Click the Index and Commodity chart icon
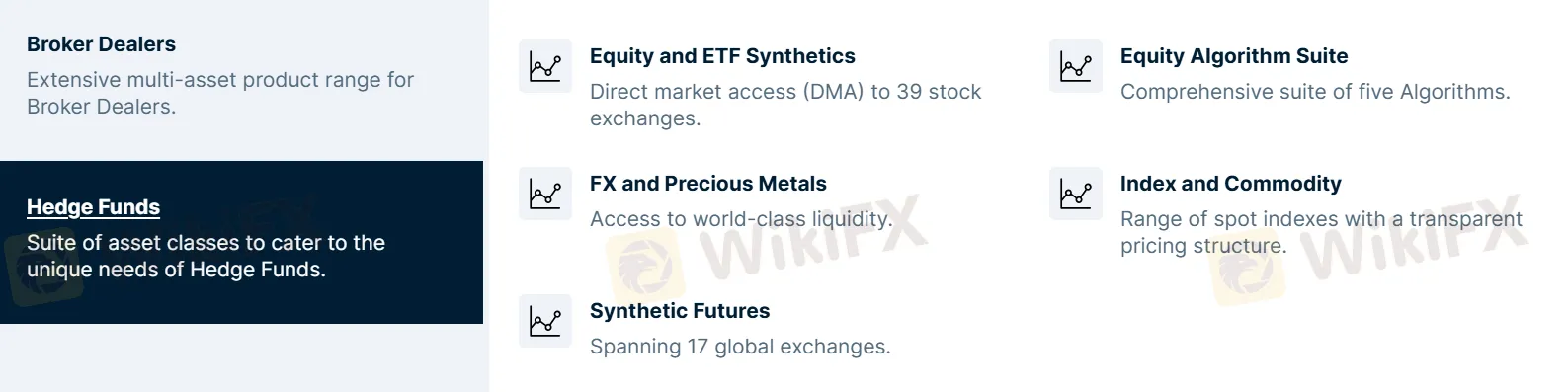 [x=1075, y=194]
